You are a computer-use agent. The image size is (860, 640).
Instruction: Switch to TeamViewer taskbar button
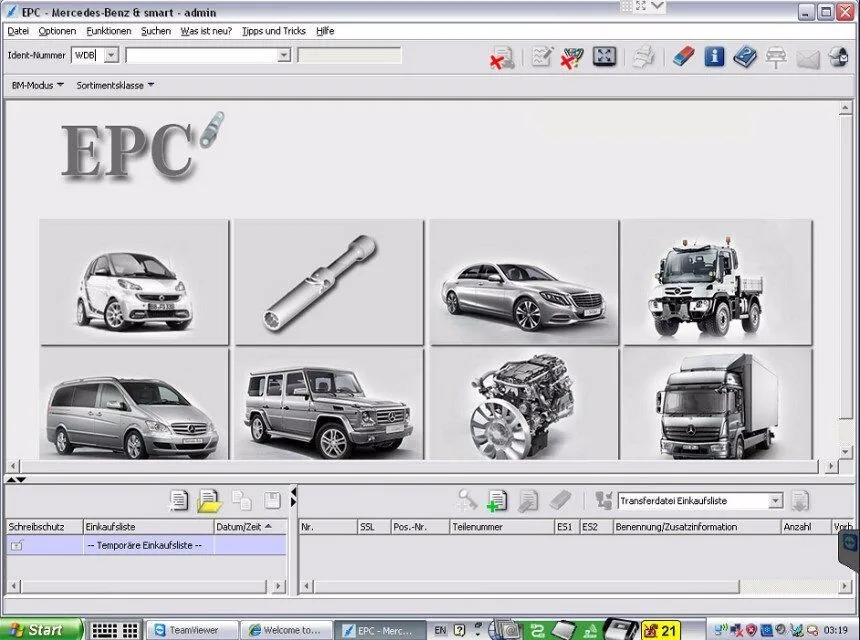point(193,630)
